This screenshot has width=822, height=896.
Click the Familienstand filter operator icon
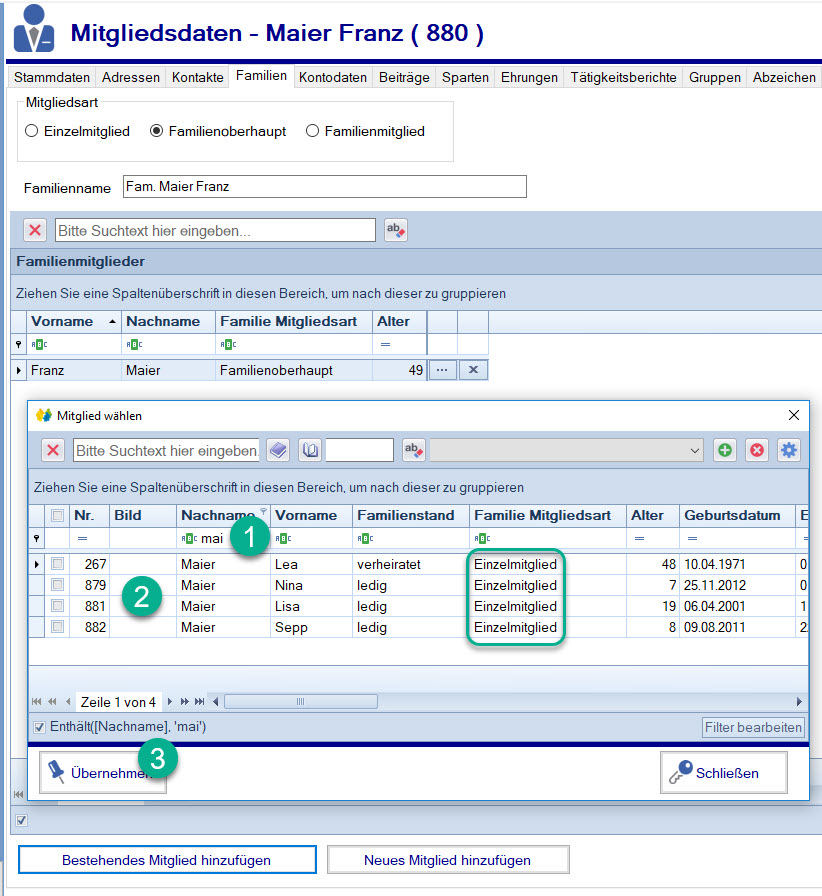pos(365,538)
